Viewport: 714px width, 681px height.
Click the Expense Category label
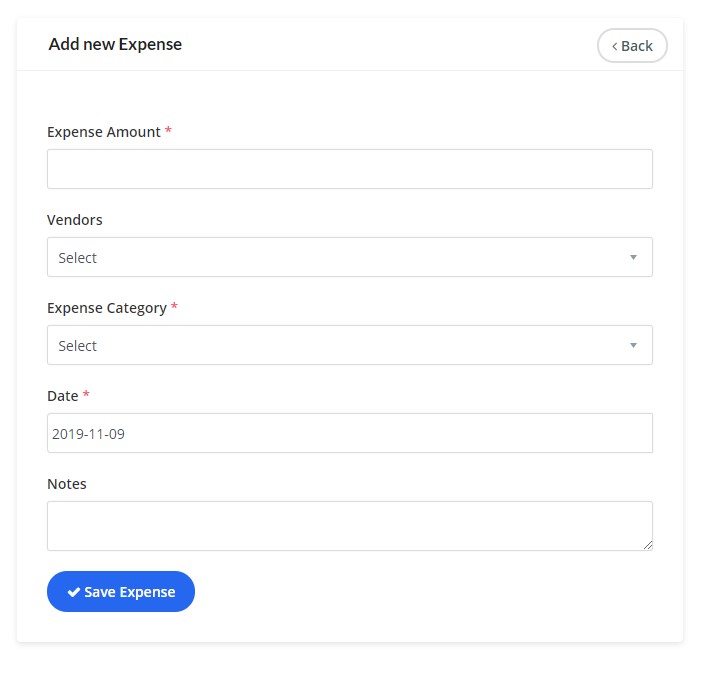click(x=107, y=308)
